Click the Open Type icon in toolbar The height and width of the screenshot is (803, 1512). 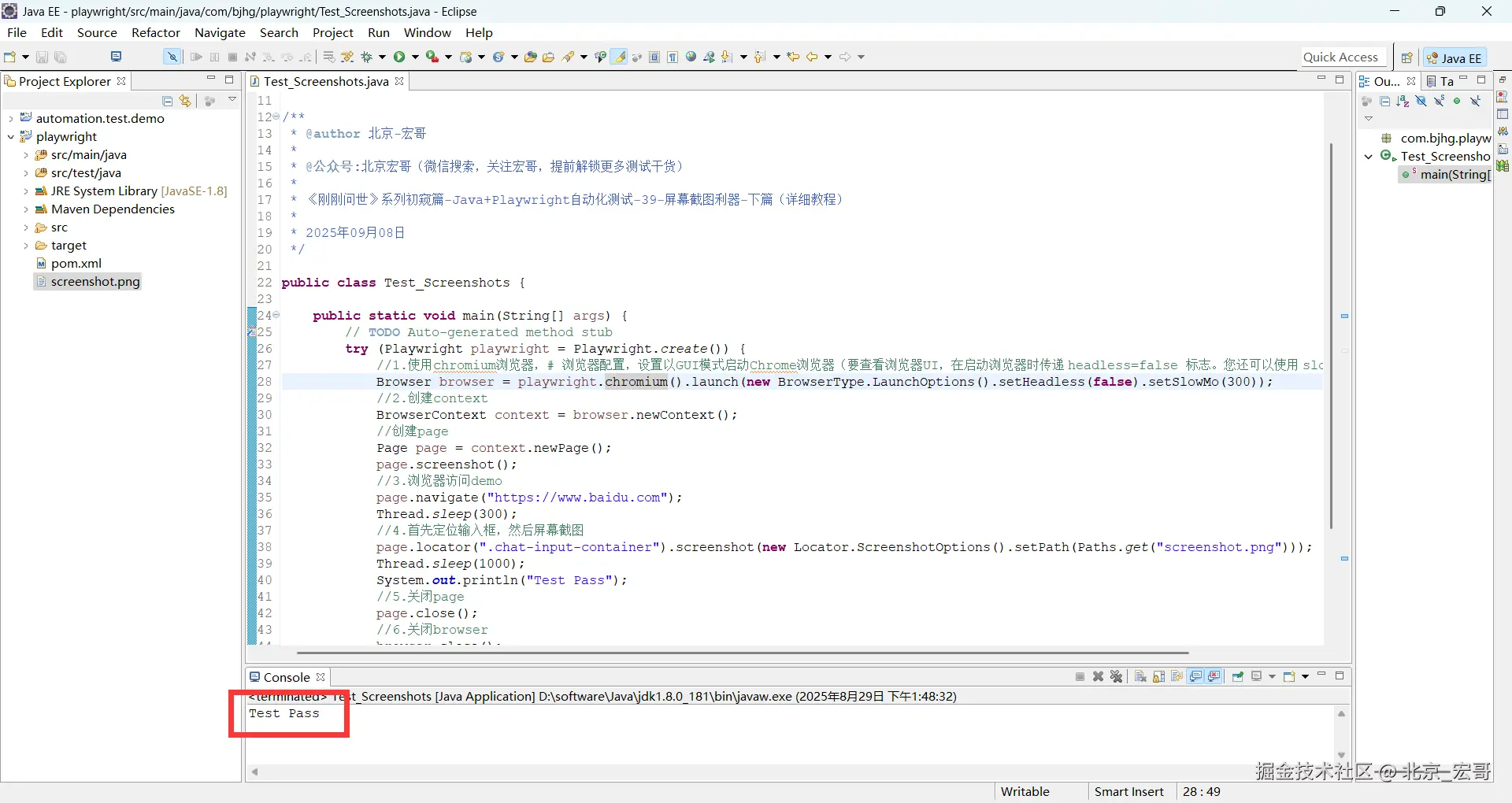click(530, 57)
